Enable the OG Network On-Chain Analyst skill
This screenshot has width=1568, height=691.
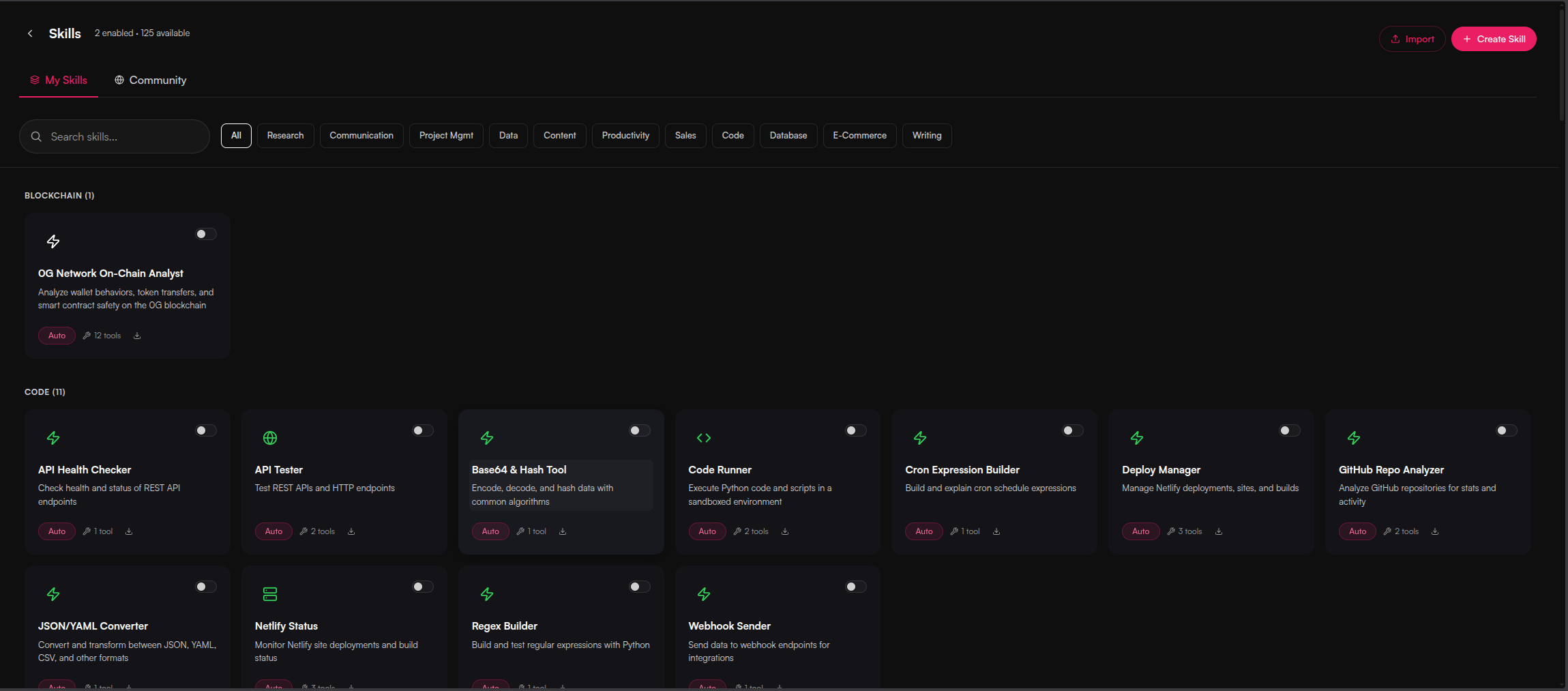point(206,234)
